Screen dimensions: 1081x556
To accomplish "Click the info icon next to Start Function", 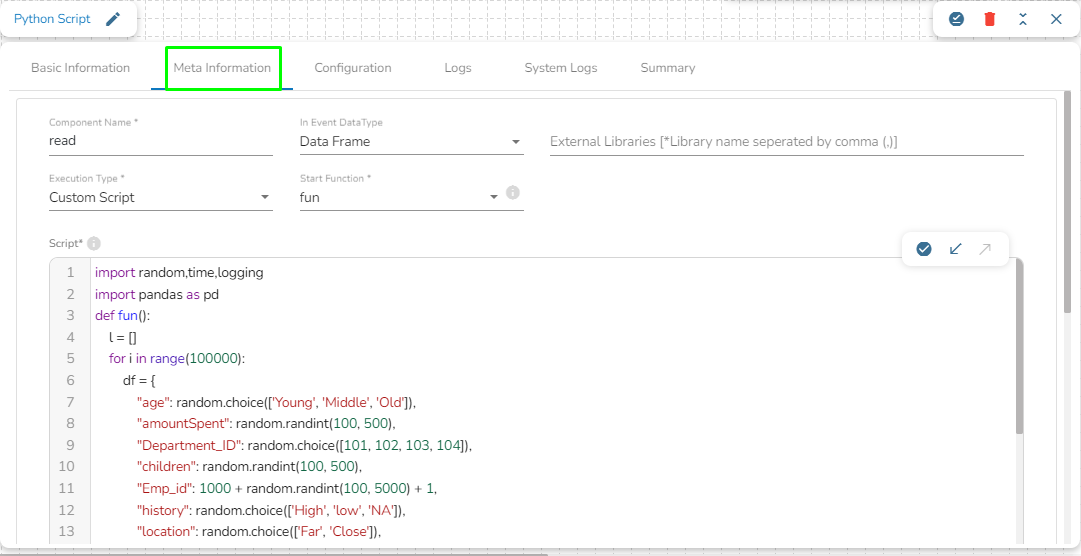I will click(x=513, y=193).
